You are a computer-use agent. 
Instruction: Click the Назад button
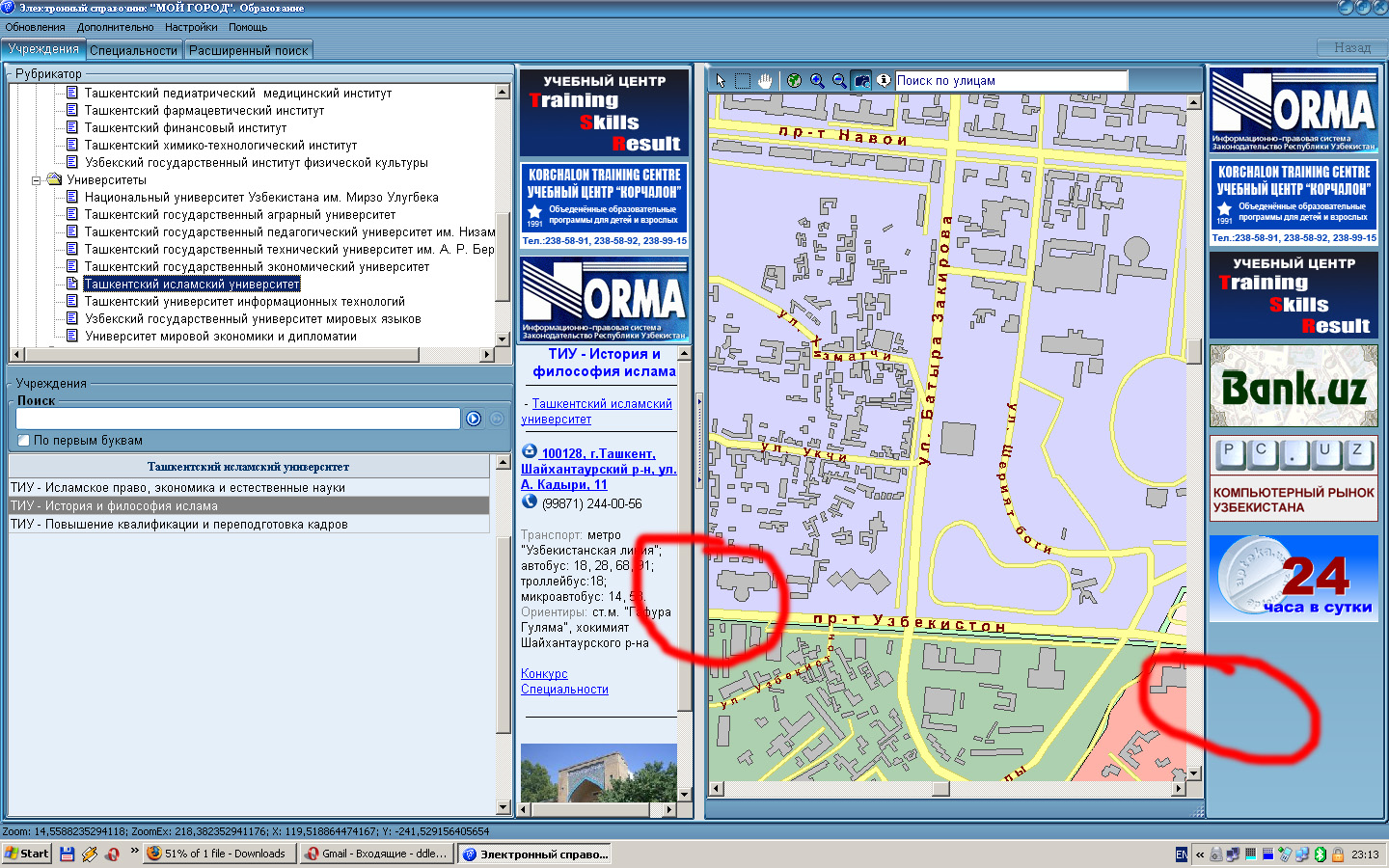pos(1351,47)
